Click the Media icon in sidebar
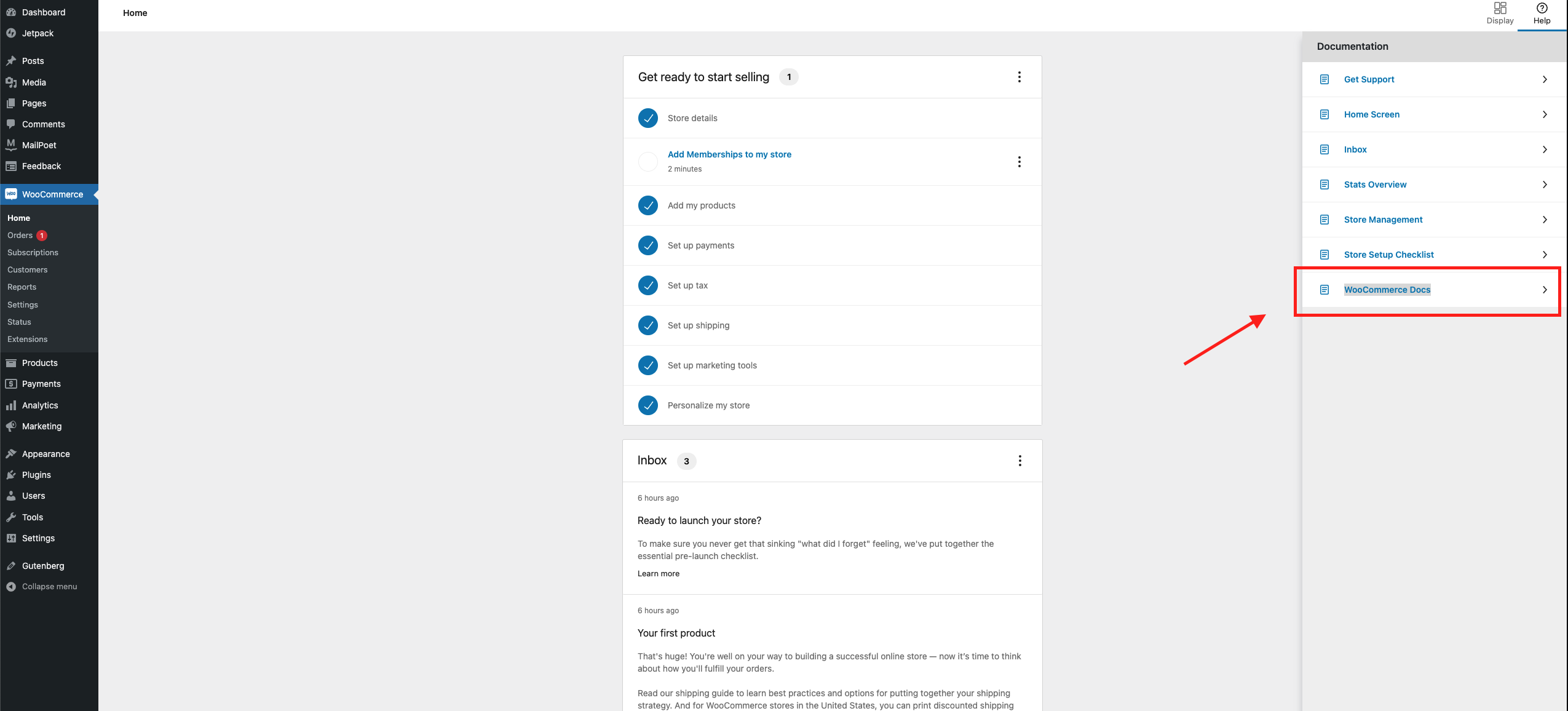Image resolution: width=1568 pixels, height=711 pixels. [x=11, y=82]
